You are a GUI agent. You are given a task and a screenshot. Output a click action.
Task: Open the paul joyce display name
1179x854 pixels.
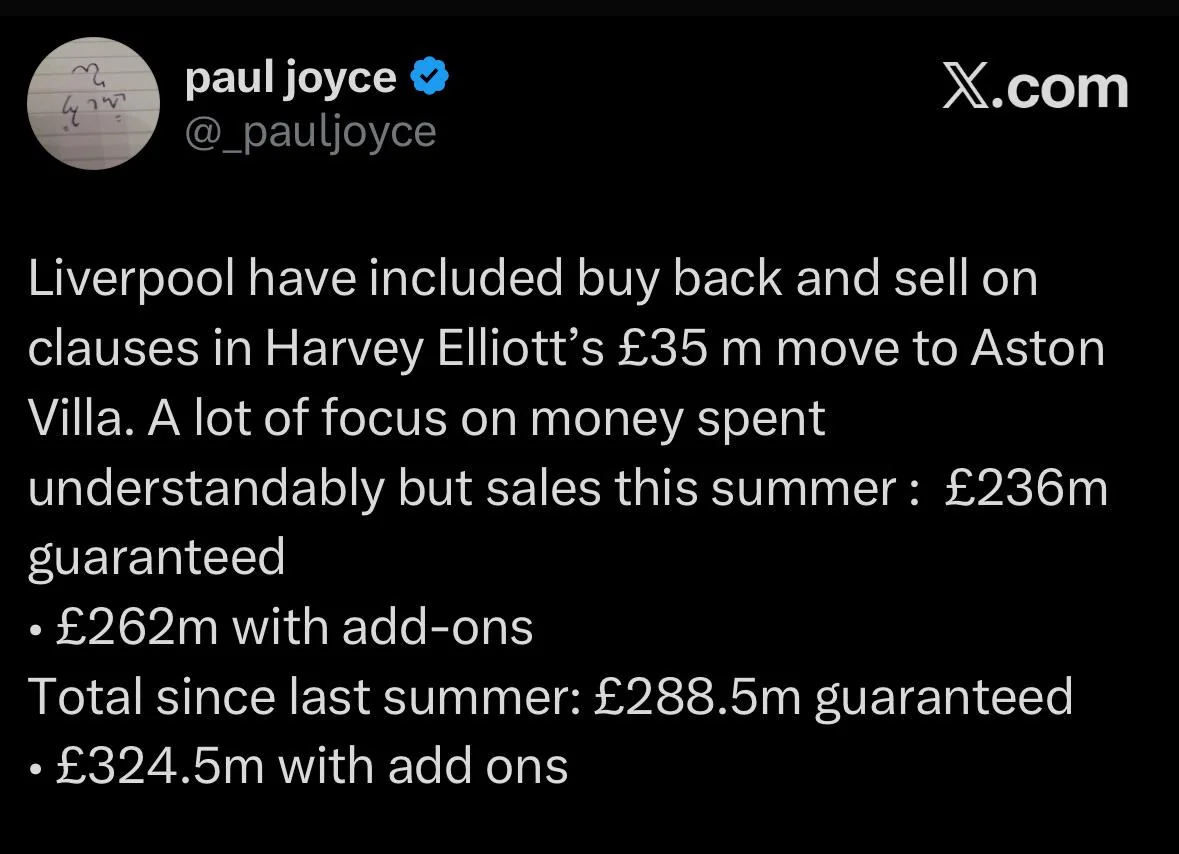(x=290, y=78)
